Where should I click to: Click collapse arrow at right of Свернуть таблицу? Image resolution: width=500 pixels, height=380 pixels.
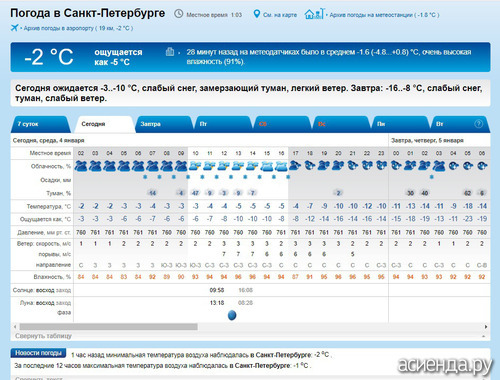[483, 336]
